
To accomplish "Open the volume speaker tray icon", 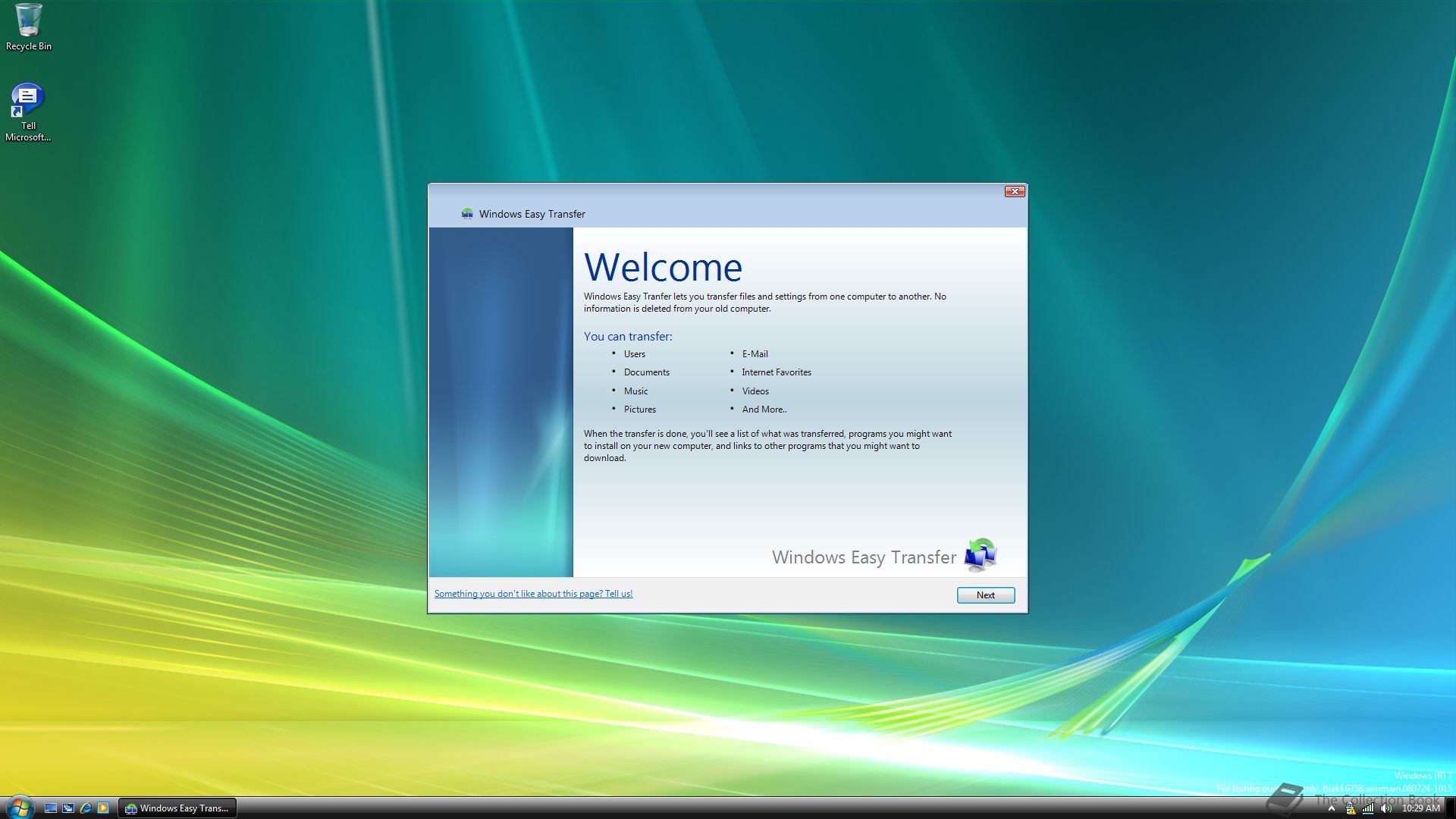I will tap(1386, 808).
